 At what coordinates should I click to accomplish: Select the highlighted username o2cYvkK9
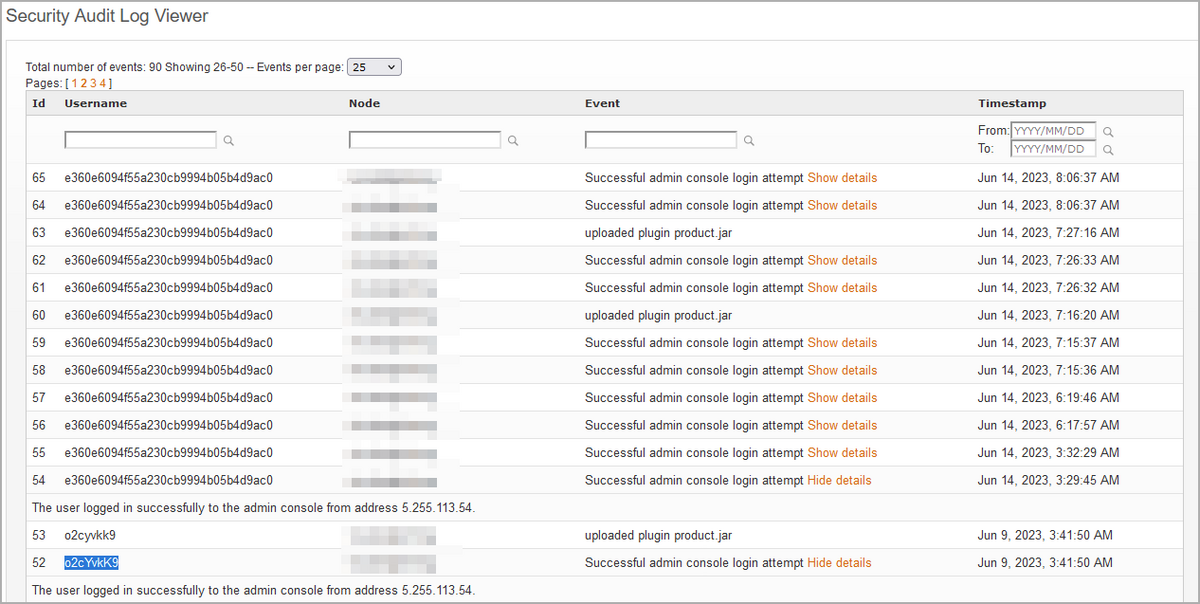91,562
